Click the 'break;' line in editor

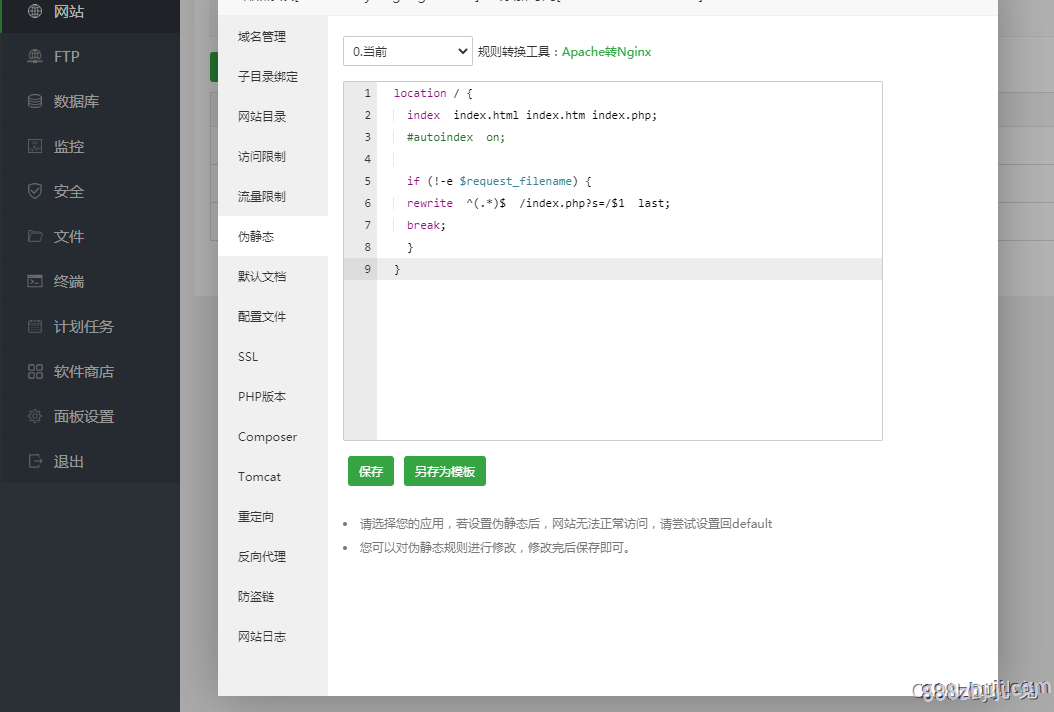[426, 225]
